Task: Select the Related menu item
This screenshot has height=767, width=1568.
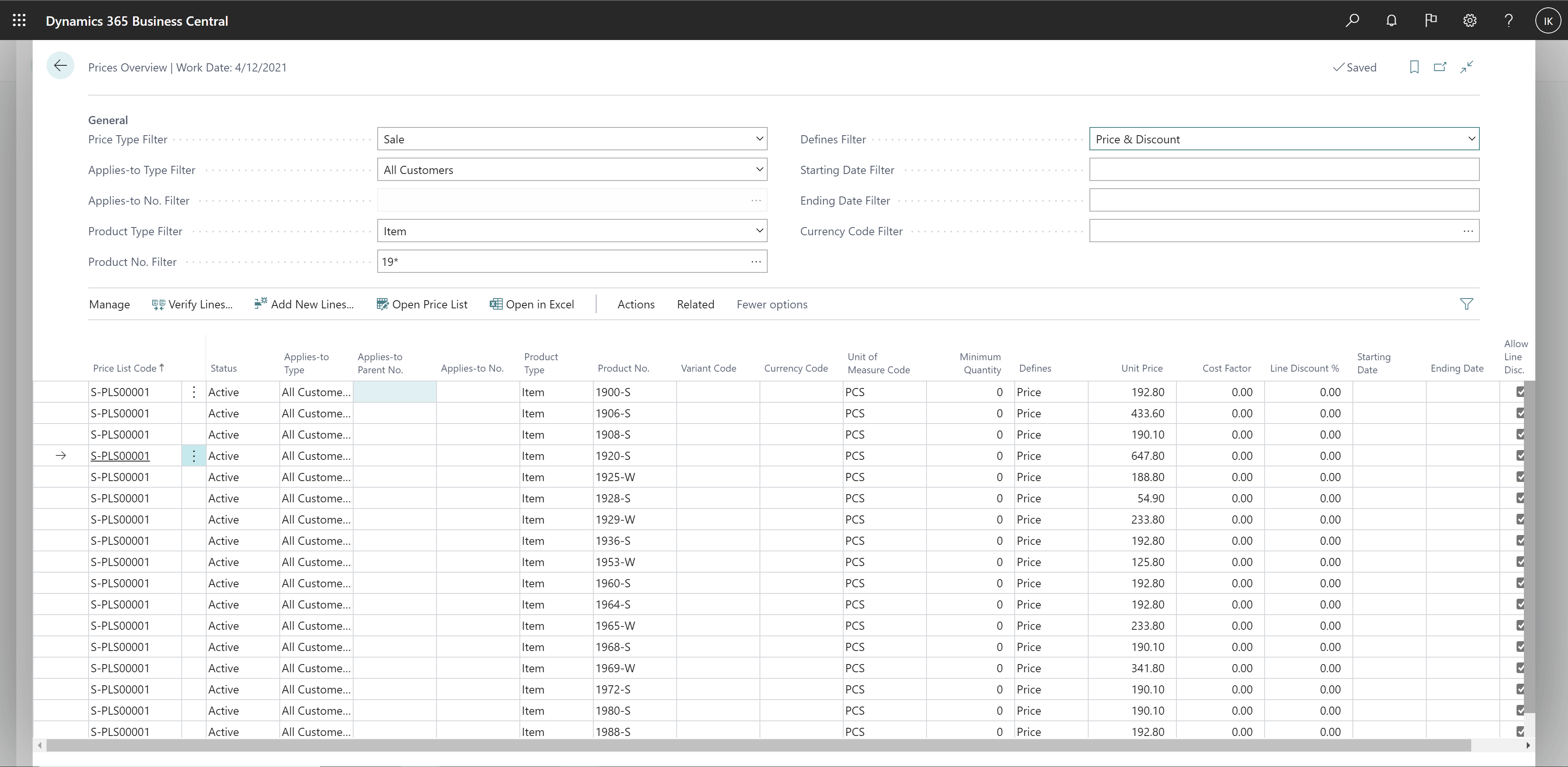Action: coord(696,304)
